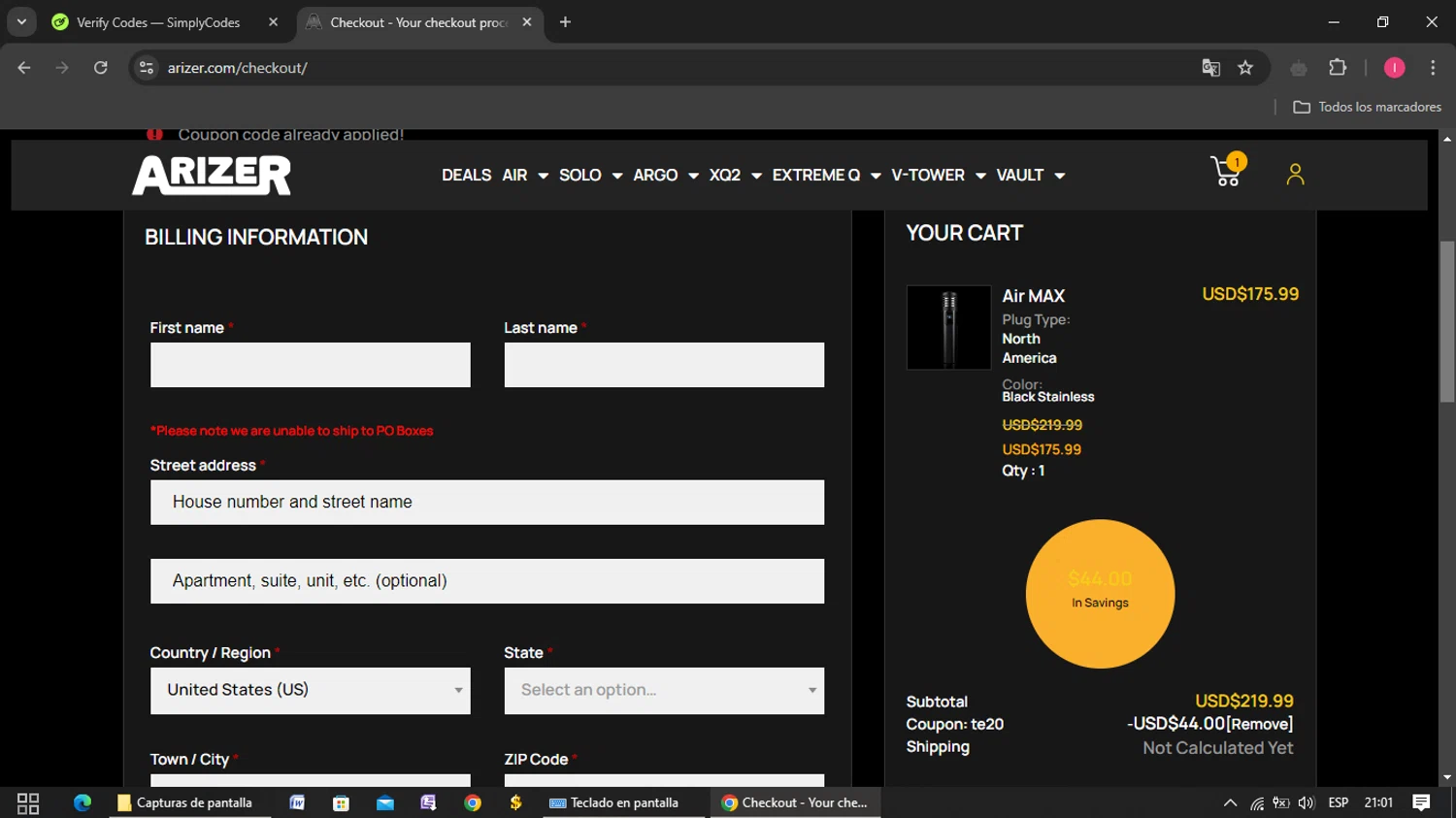Screen dimensions: 1456x818
Task: Click the browser address bar URL
Action: [237, 68]
